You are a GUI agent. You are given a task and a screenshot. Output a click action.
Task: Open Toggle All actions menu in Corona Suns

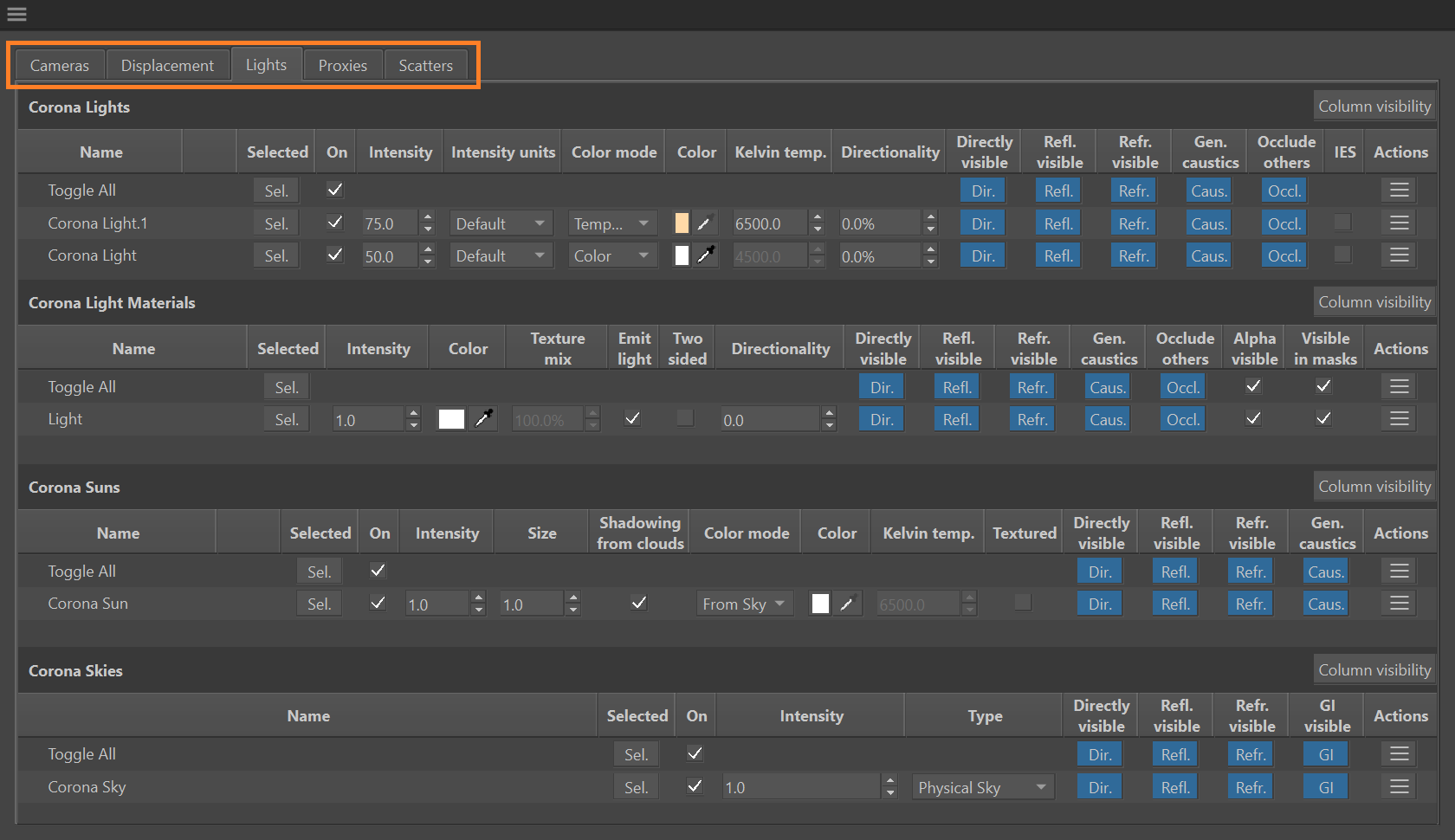(1400, 572)
